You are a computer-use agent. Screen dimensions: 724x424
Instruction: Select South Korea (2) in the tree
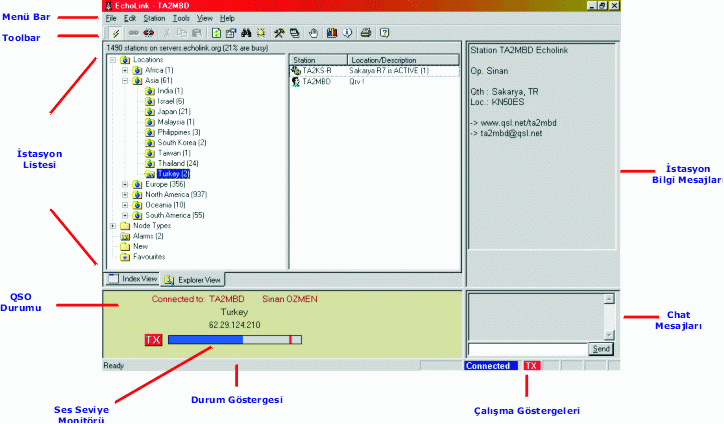click(x=182, y=143)
